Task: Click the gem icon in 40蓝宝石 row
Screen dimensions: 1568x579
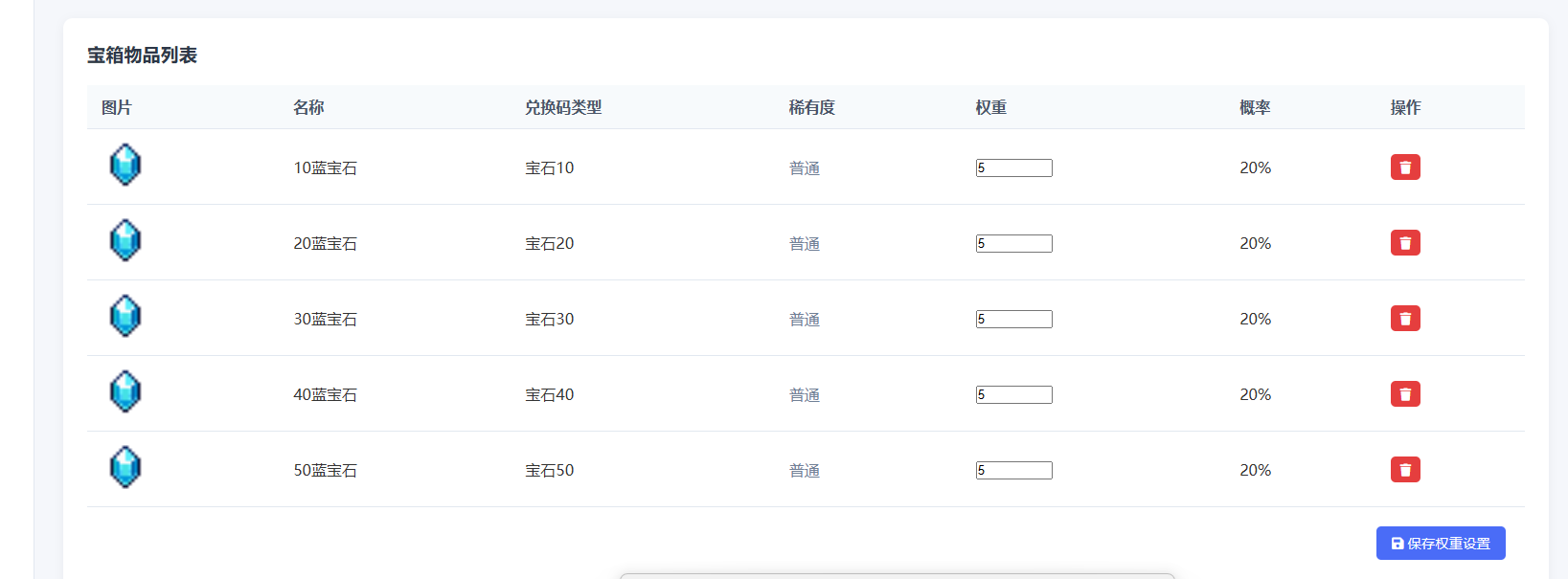Action: [x=125, y=391]
